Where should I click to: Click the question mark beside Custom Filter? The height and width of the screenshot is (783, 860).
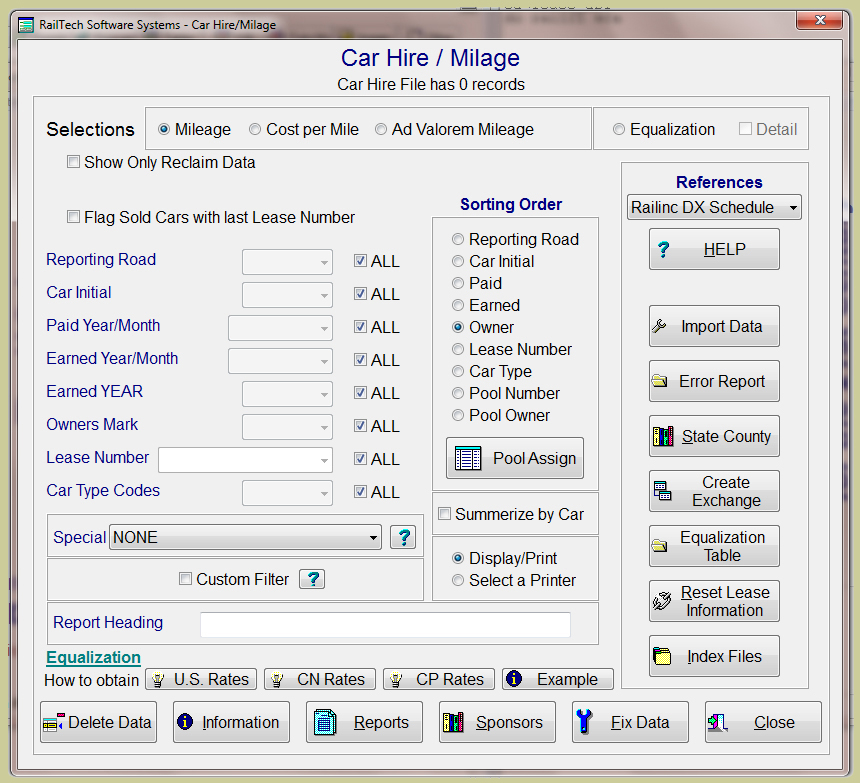[x=312, y=579]
